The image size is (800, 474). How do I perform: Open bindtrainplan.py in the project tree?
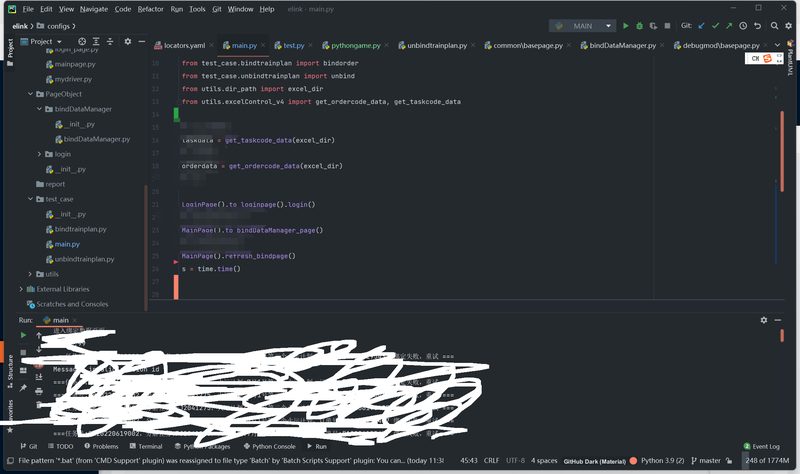coord(81,229)
